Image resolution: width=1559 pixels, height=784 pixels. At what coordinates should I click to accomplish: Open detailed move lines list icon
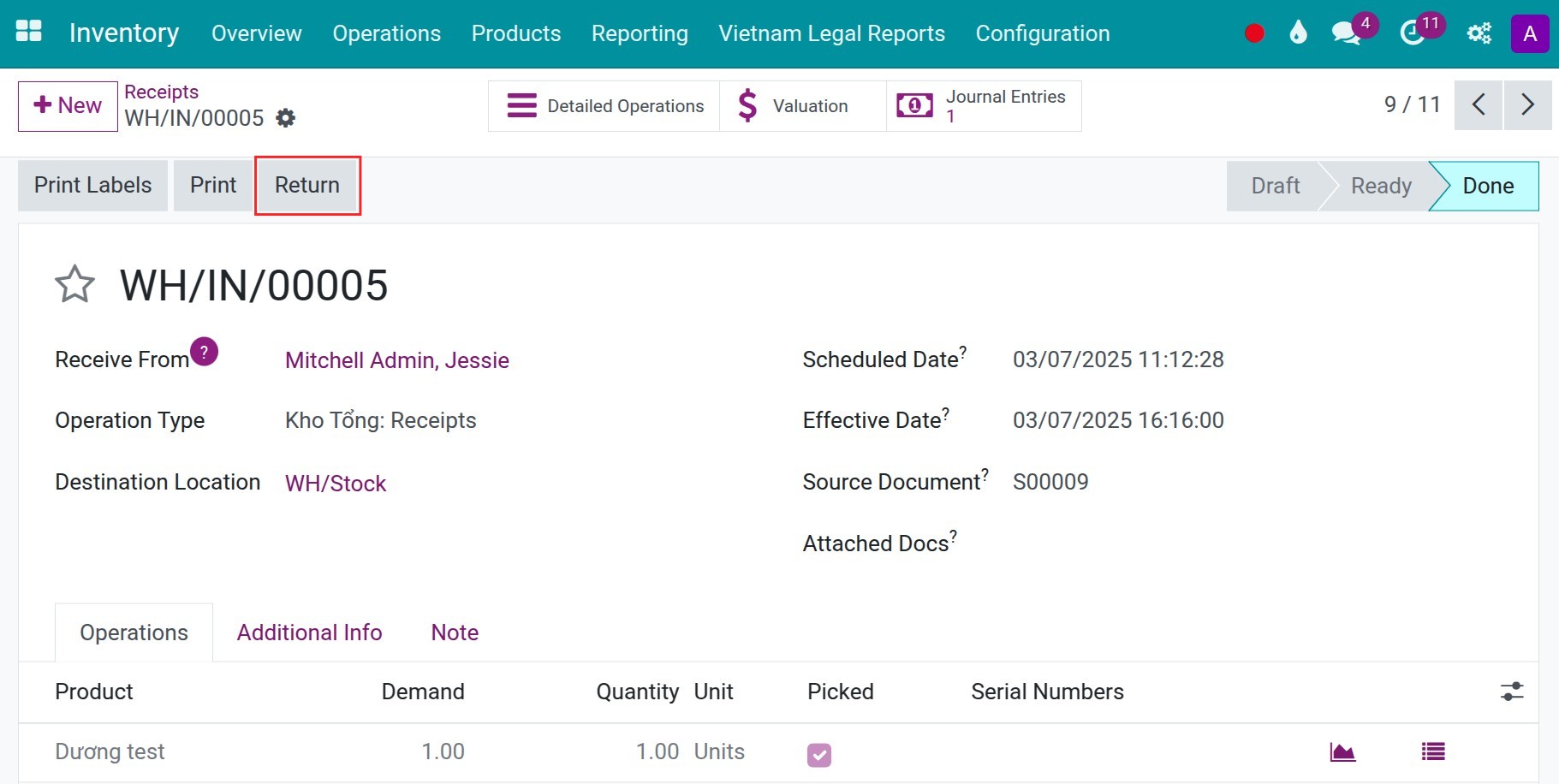click(x=1433, y=751)
